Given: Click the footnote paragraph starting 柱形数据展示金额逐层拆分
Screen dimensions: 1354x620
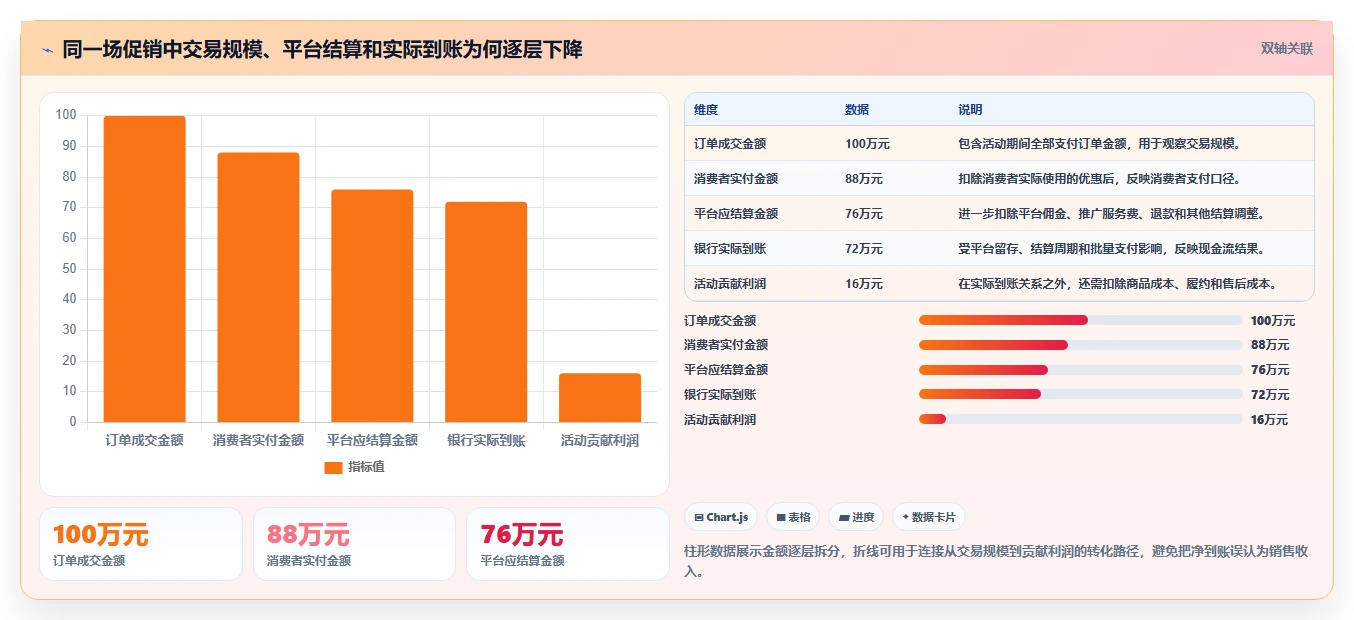Looking at the screenshot, I should 997,562.
